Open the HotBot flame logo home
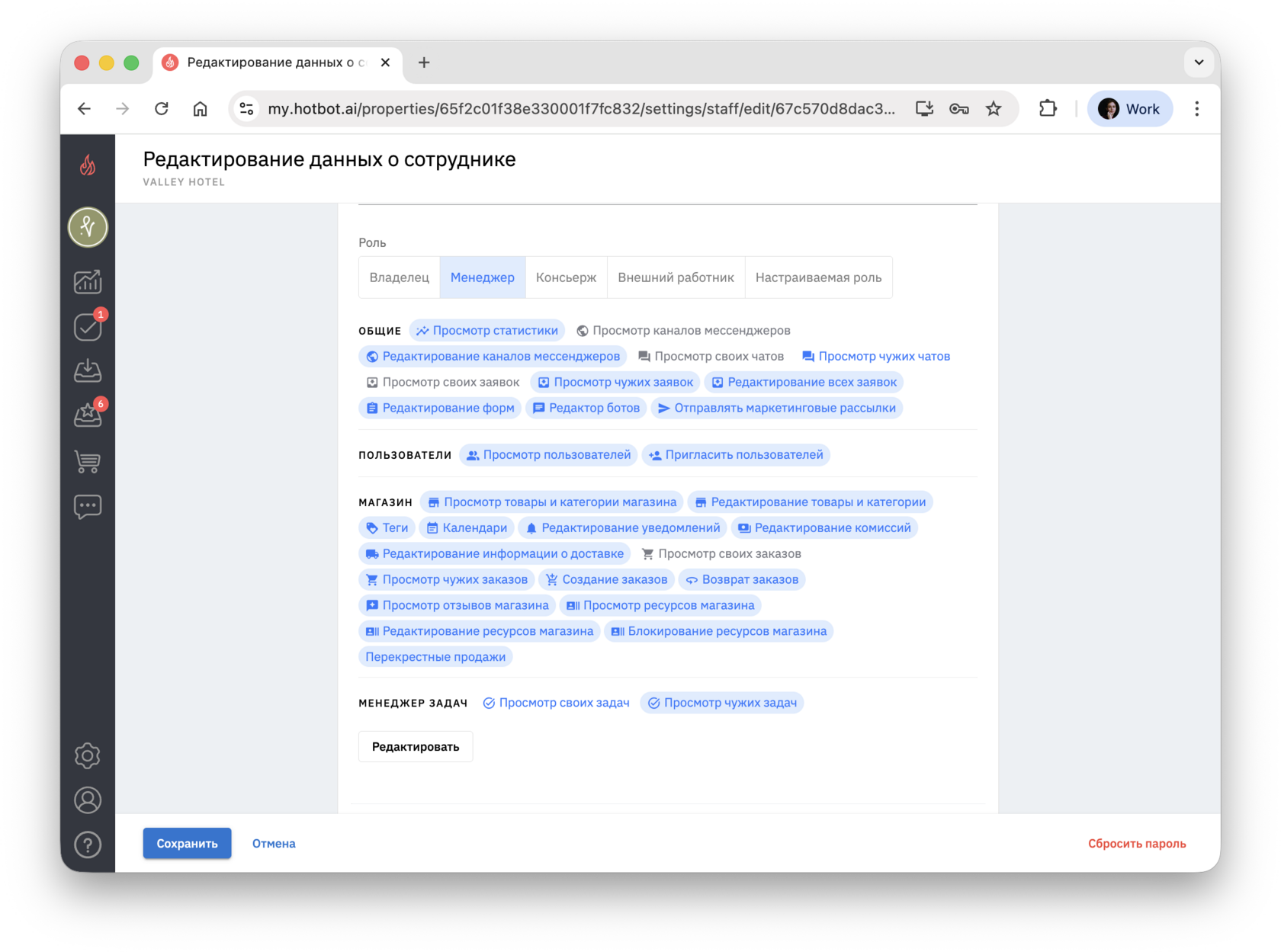The height and width of the screenshot is (952, 1281). (88, 165)
